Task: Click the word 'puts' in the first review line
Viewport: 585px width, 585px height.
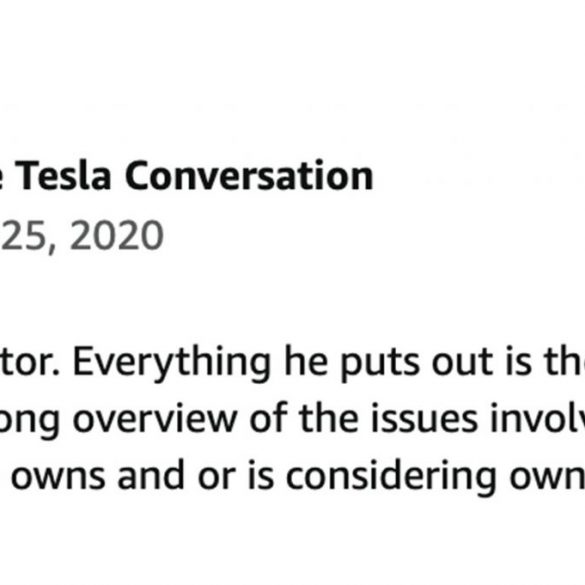Action: point(380,365)
